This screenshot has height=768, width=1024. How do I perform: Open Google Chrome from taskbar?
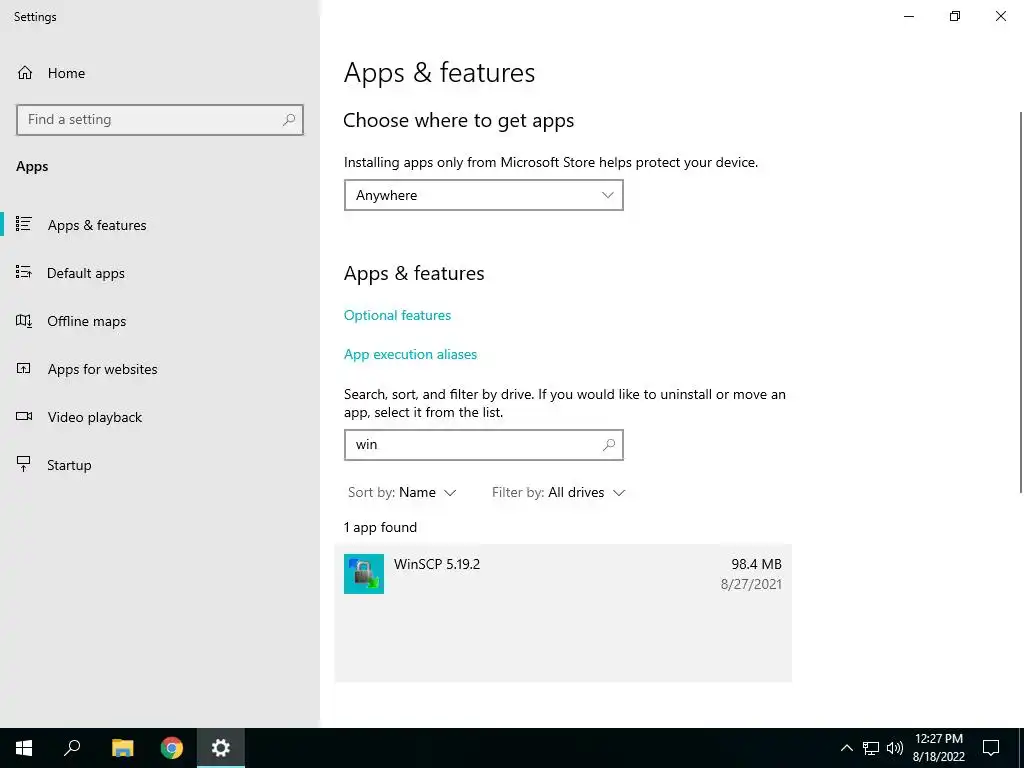point(172,748)
